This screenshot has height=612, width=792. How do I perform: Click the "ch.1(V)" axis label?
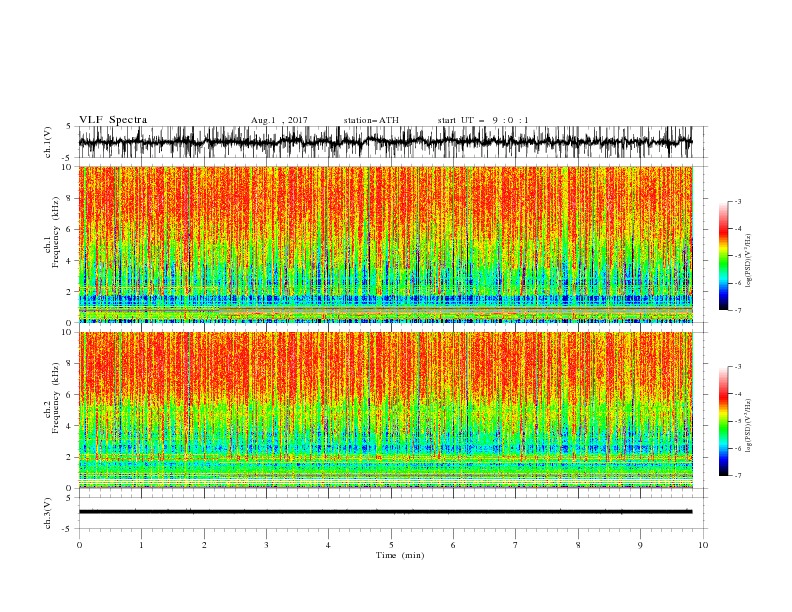pyautogui.click(x=48, y=142)
